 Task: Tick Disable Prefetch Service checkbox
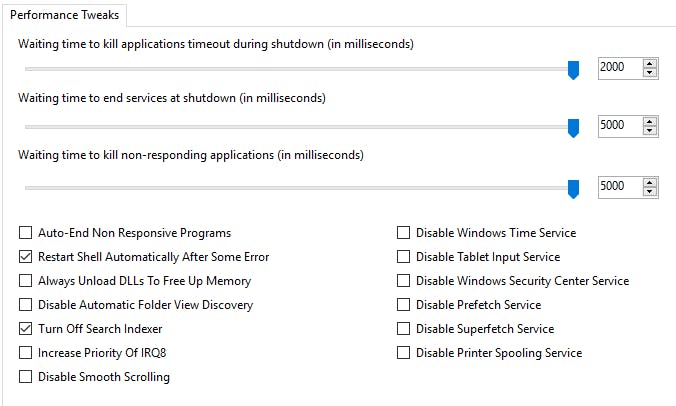[x=404, y=305]
